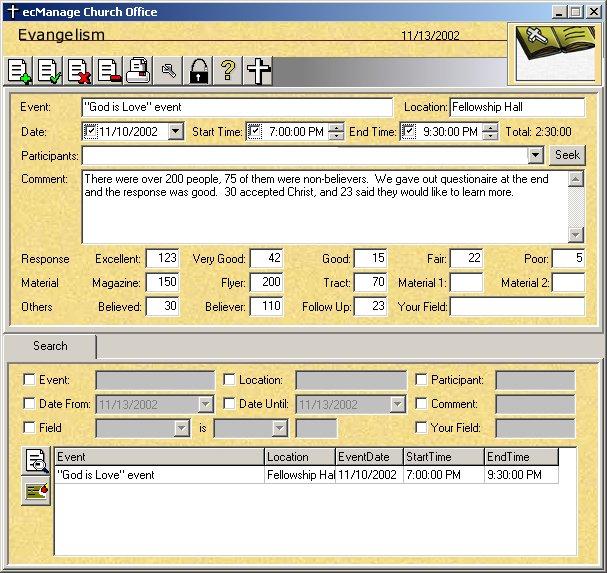
Task: Select the "God is Love" event result row
Action: click(x=307, y=475)
